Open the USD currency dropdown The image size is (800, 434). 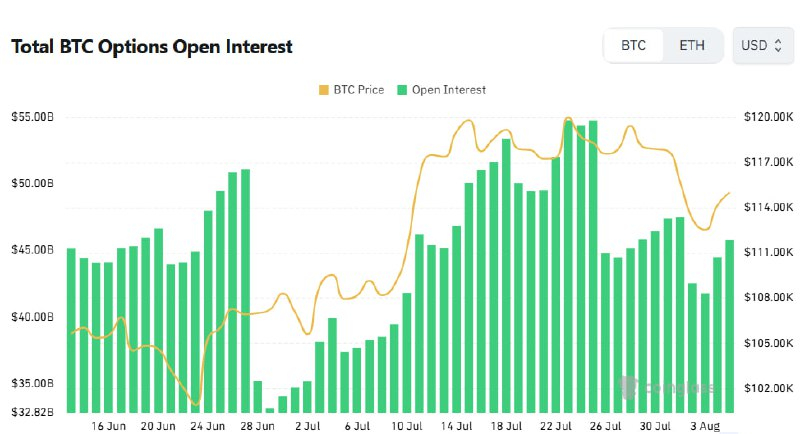(761, 46)
